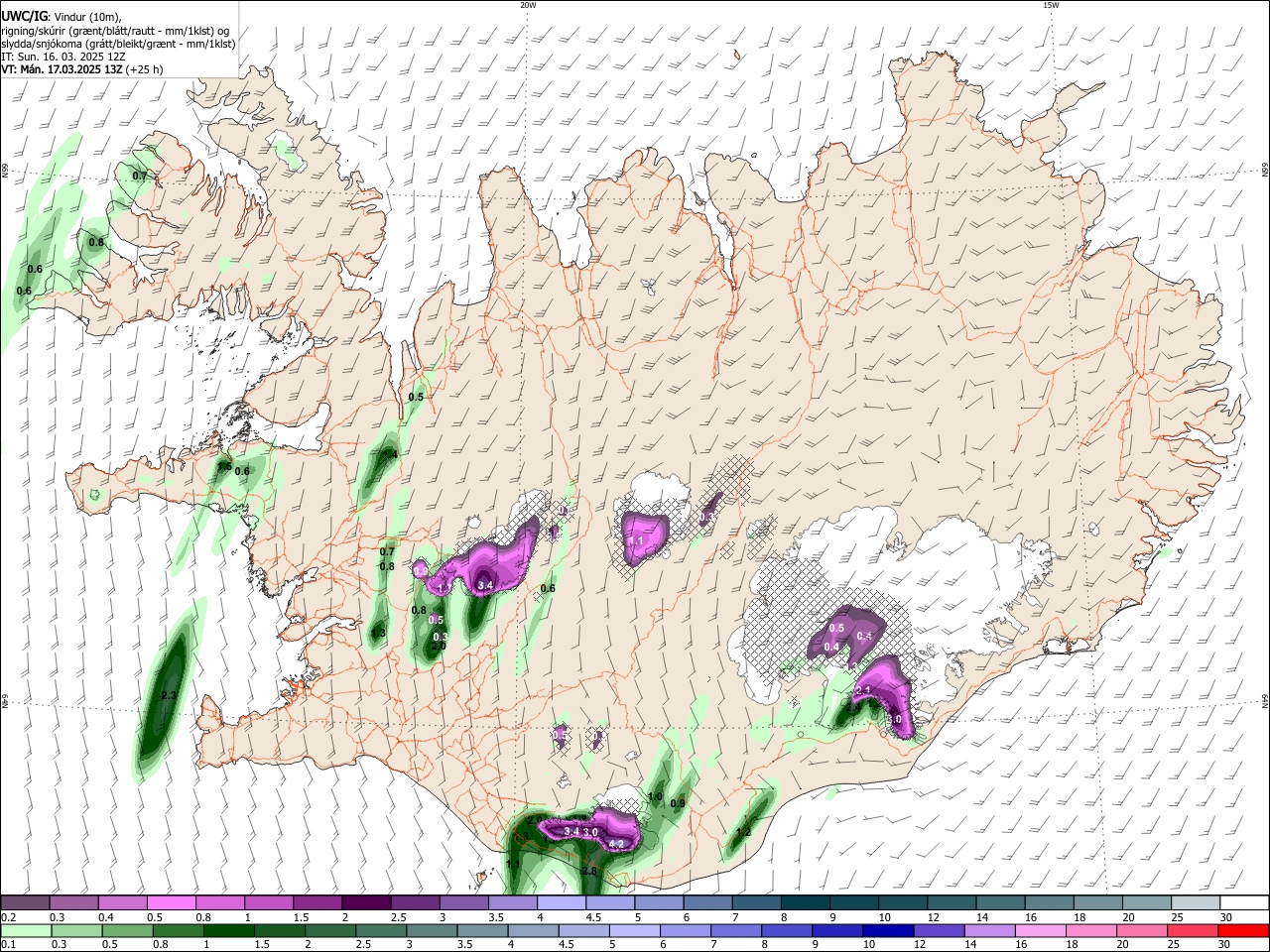Click the "1.2" rain value on map
Viewport: 1270px width, 952px height.
tap(743, 832)
